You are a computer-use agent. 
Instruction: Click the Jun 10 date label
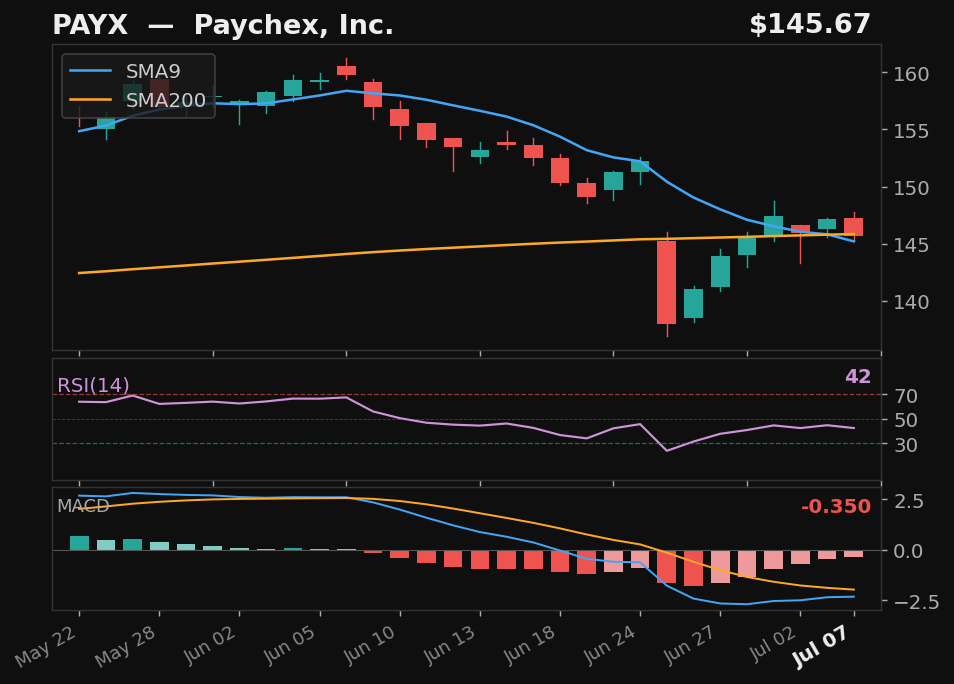coord(370,645)
